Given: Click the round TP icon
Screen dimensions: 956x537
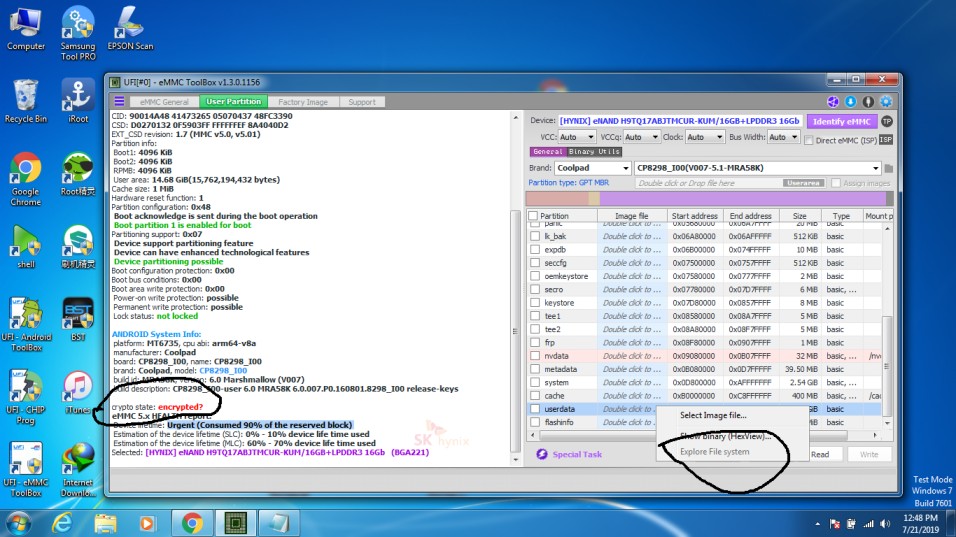Looking at the screenshot, I should [886, 121].
